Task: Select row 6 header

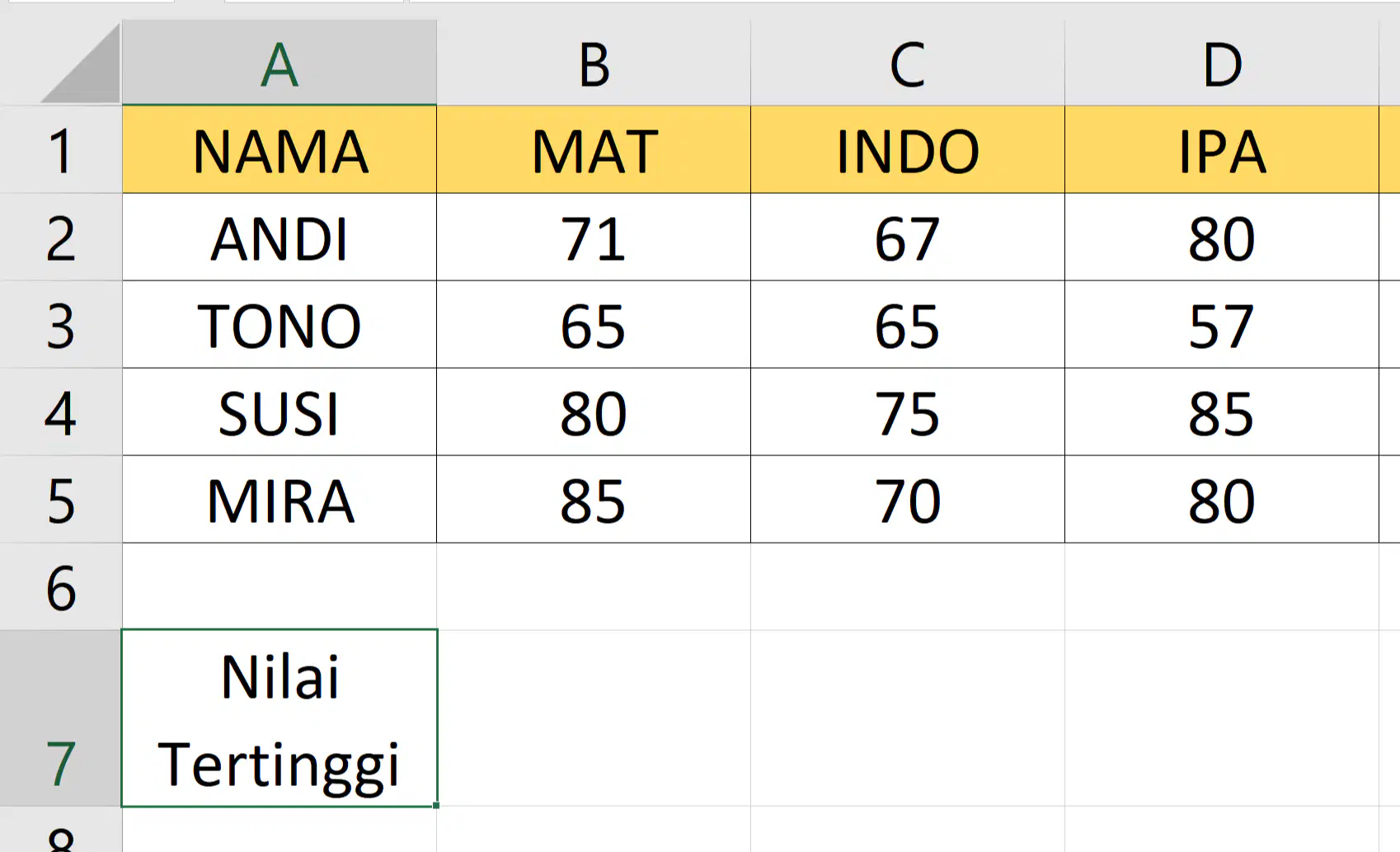Action: [60, 587]
